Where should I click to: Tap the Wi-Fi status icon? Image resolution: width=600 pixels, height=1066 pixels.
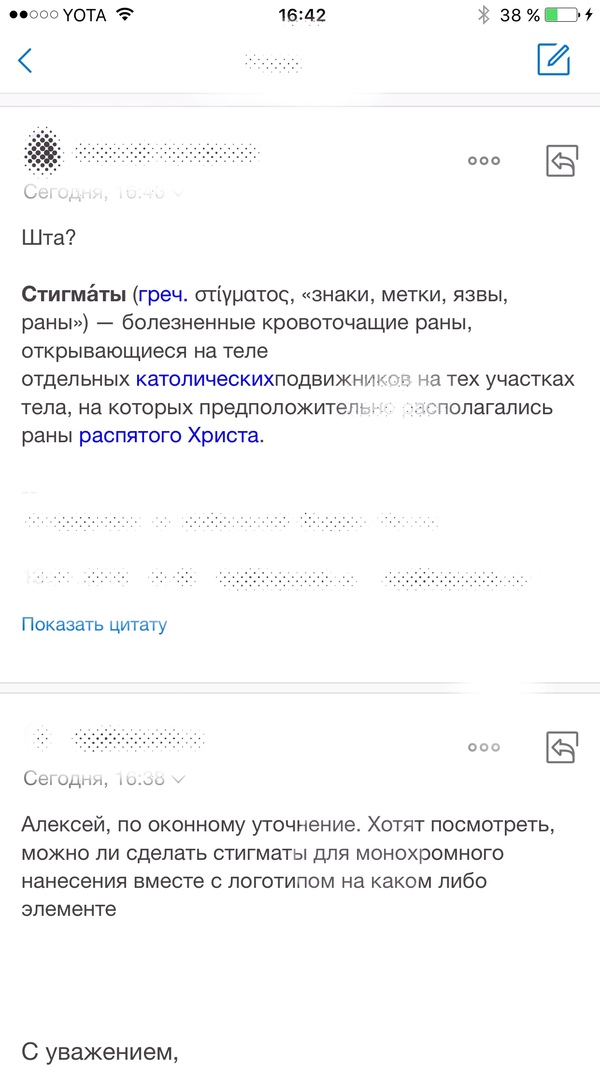click(125, 15)
